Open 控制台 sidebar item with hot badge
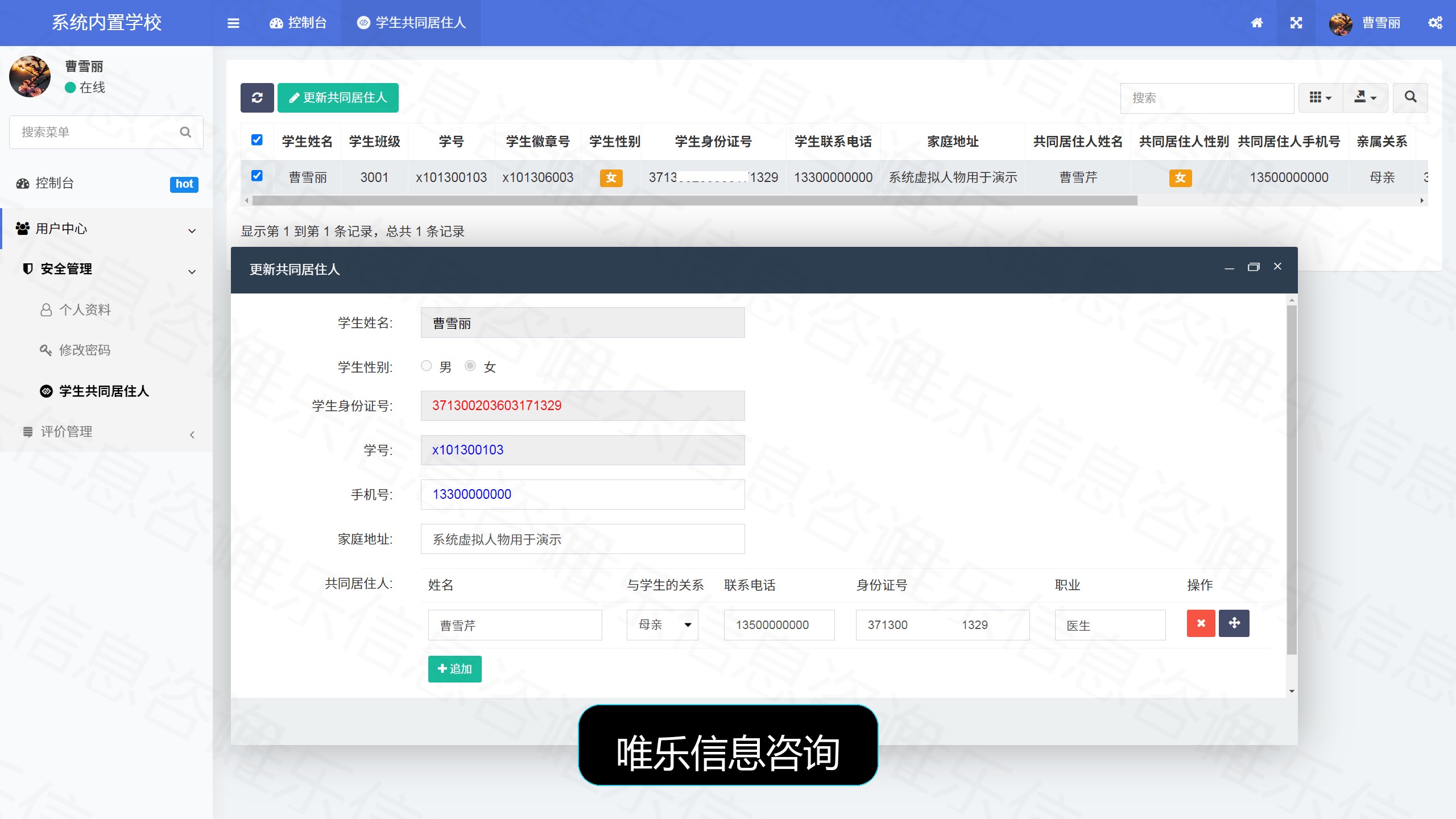Screen dimensions: 1456x819 (106, 183)
